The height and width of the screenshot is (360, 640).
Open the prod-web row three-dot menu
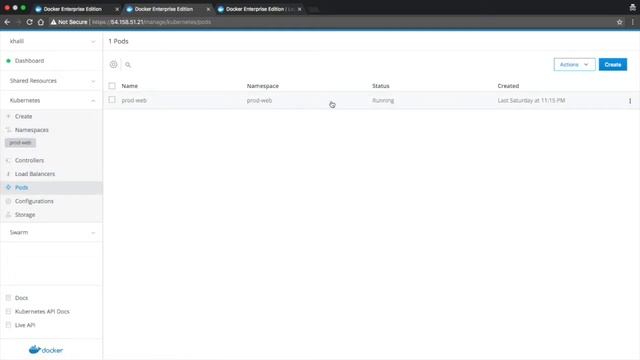coord(630,100)
